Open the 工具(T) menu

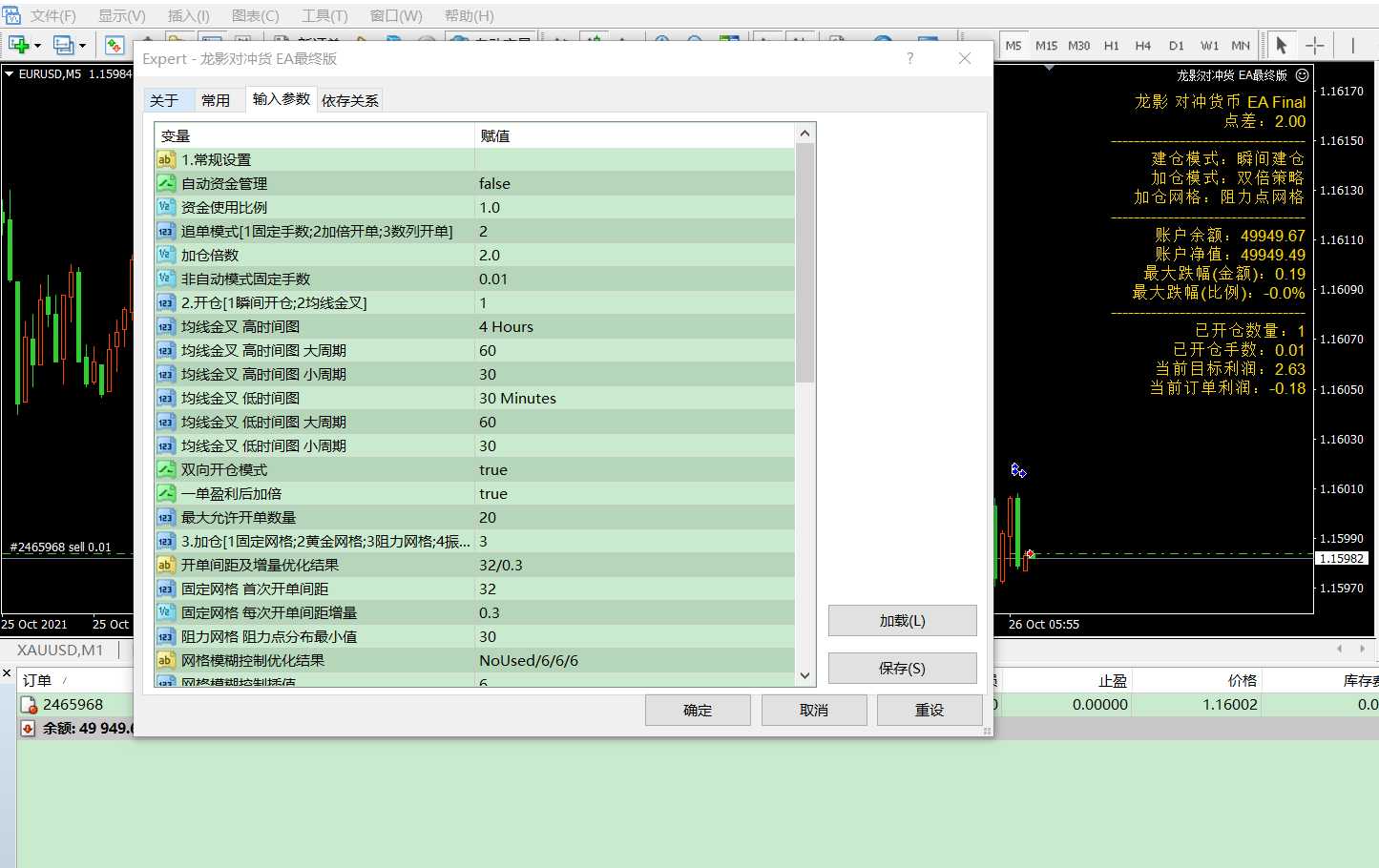click(x=324, y=15)
